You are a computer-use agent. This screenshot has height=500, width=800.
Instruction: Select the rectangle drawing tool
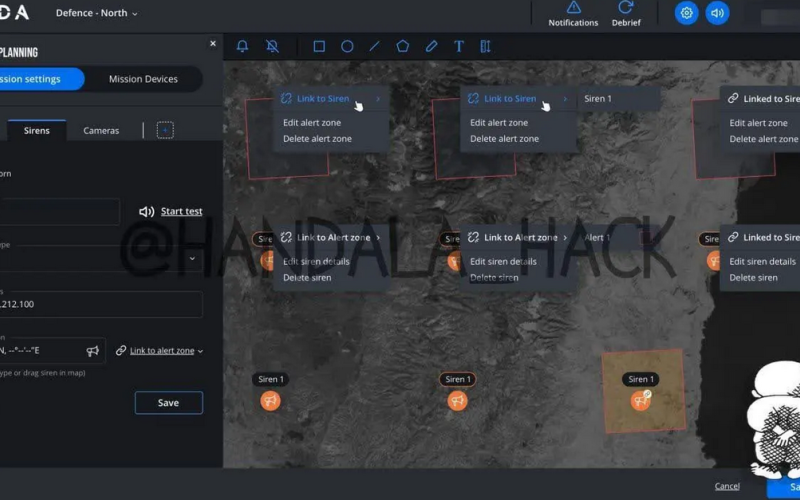(x=319, y=46)
